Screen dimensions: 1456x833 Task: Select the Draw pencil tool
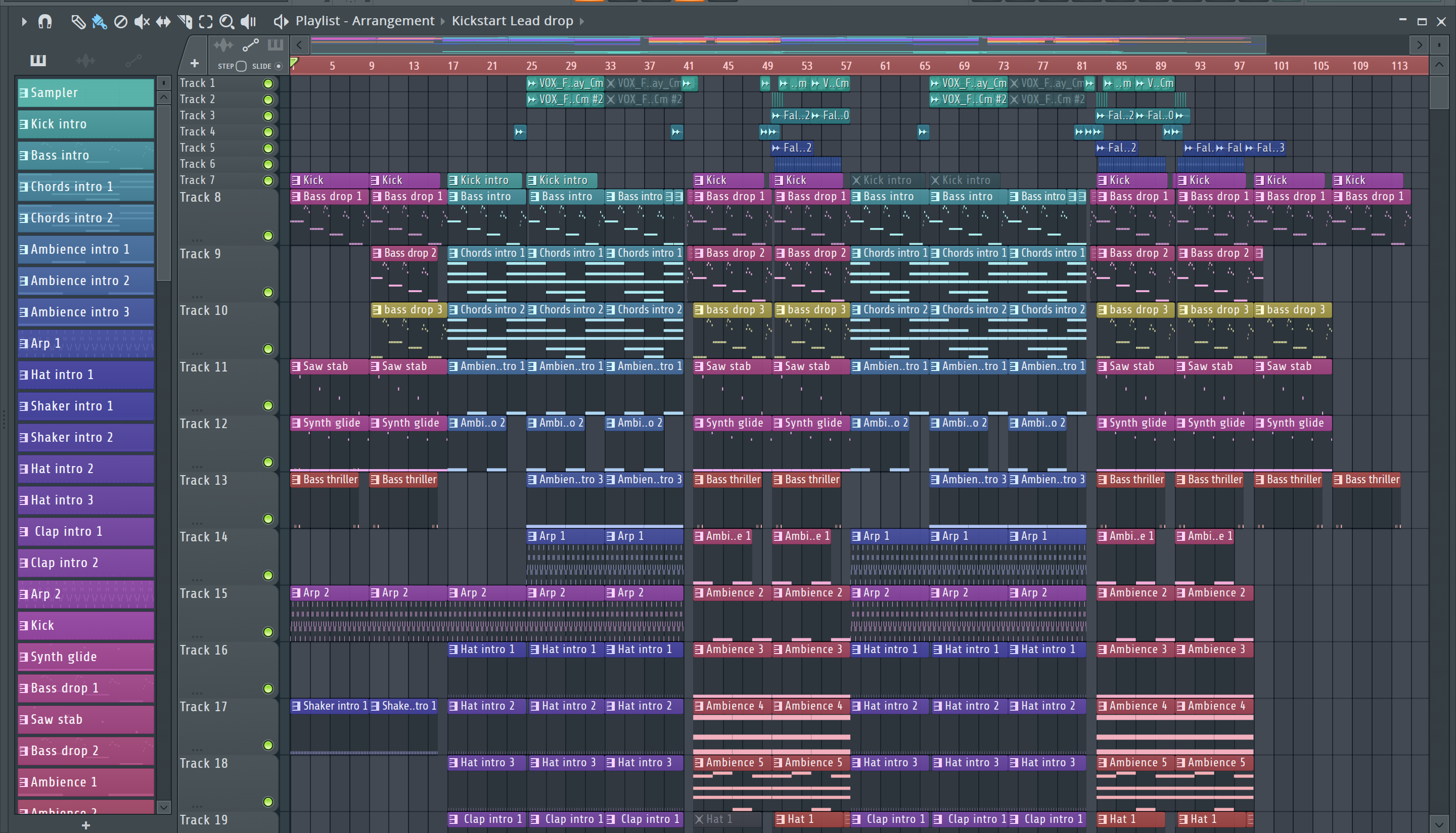(x=78, y=22)
